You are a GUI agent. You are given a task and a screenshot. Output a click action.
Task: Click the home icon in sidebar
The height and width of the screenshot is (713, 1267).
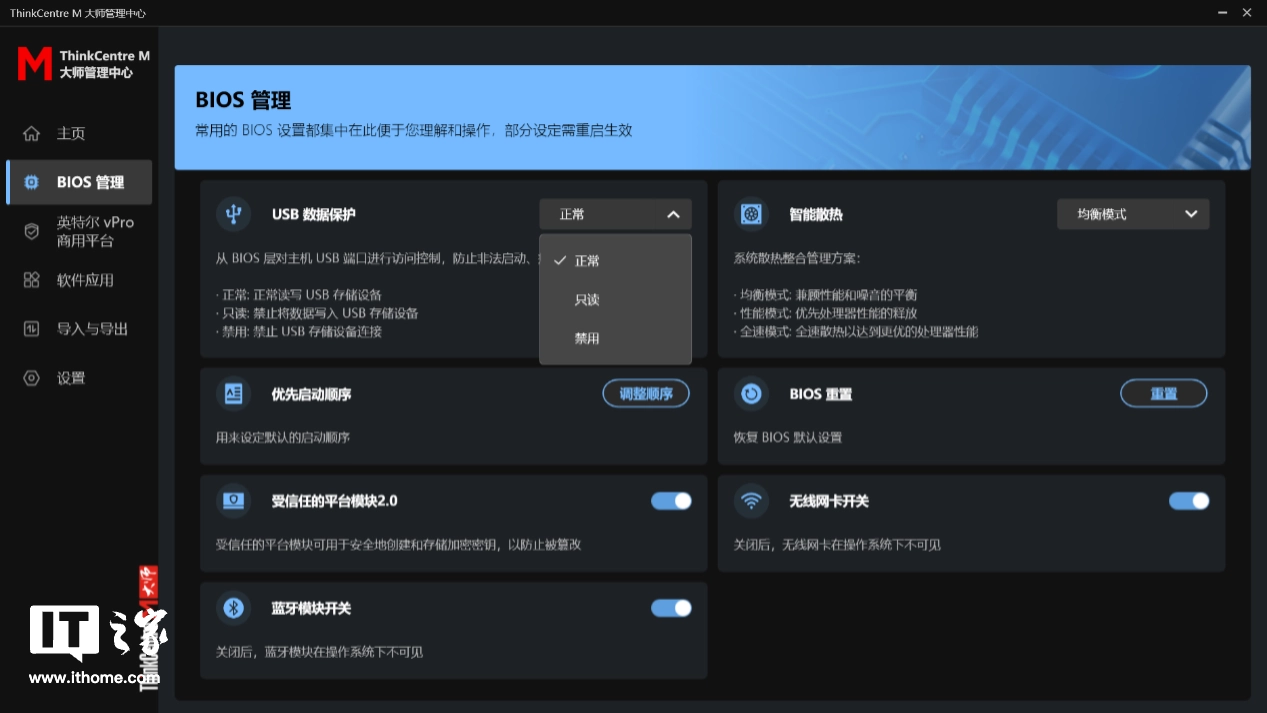coord(32,134)
